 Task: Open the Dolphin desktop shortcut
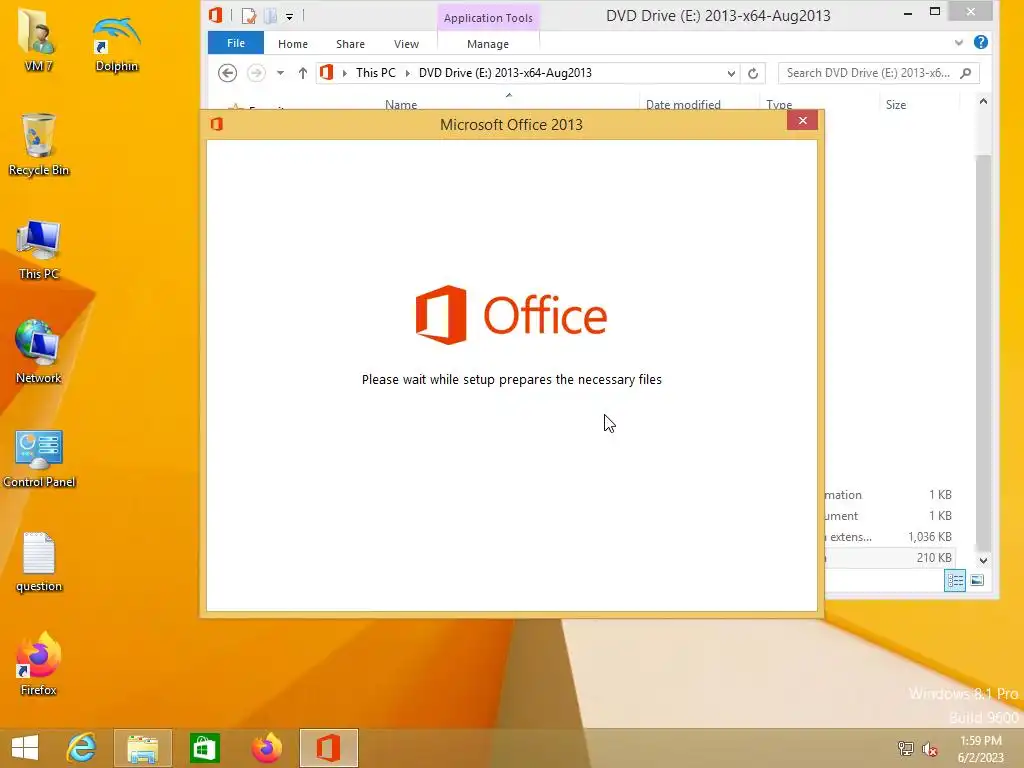116,42
